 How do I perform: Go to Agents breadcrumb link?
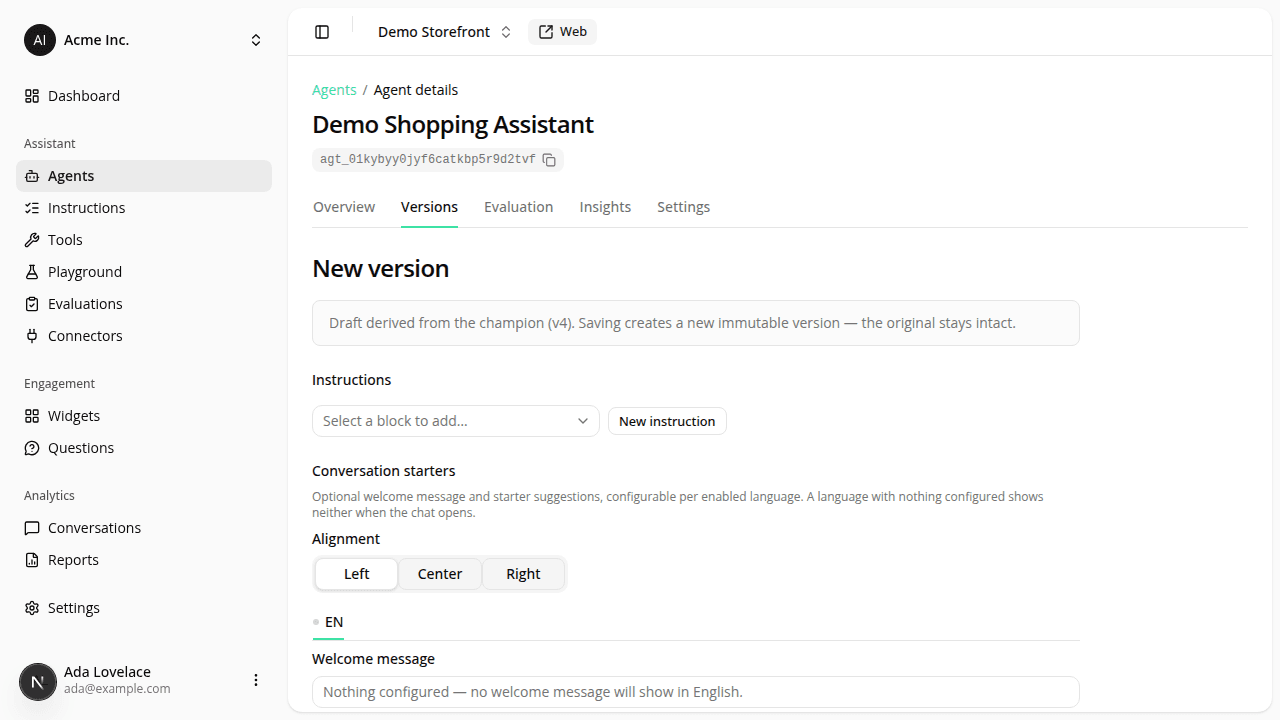[x=334, y=90]
